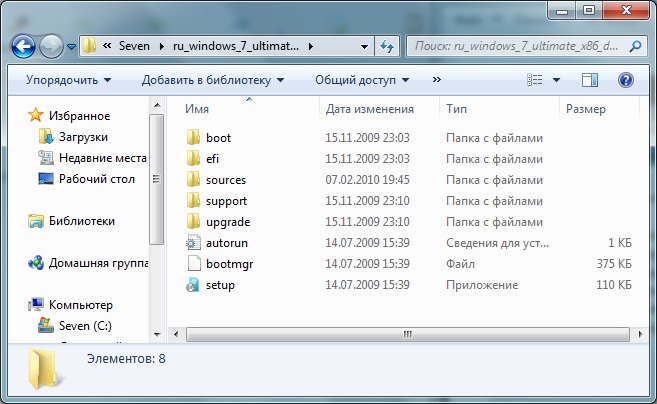Click the Избранное star icon

36,115
